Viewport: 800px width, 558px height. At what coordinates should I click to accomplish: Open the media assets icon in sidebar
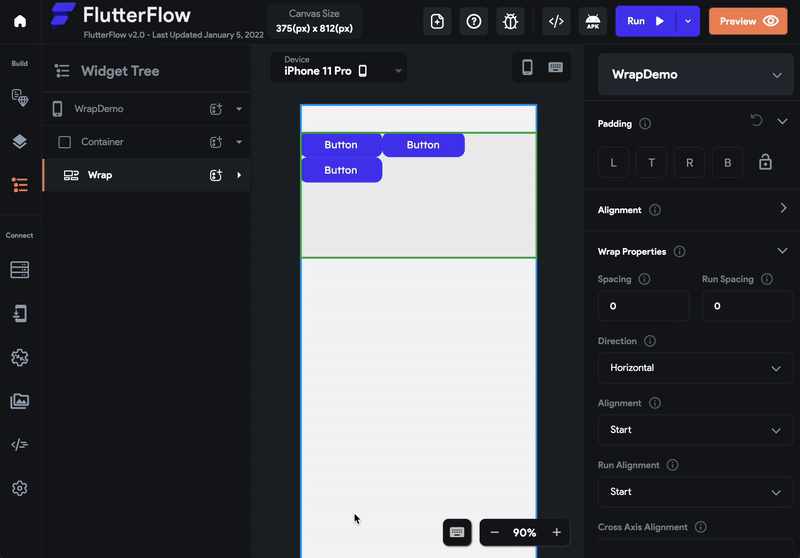20,401
